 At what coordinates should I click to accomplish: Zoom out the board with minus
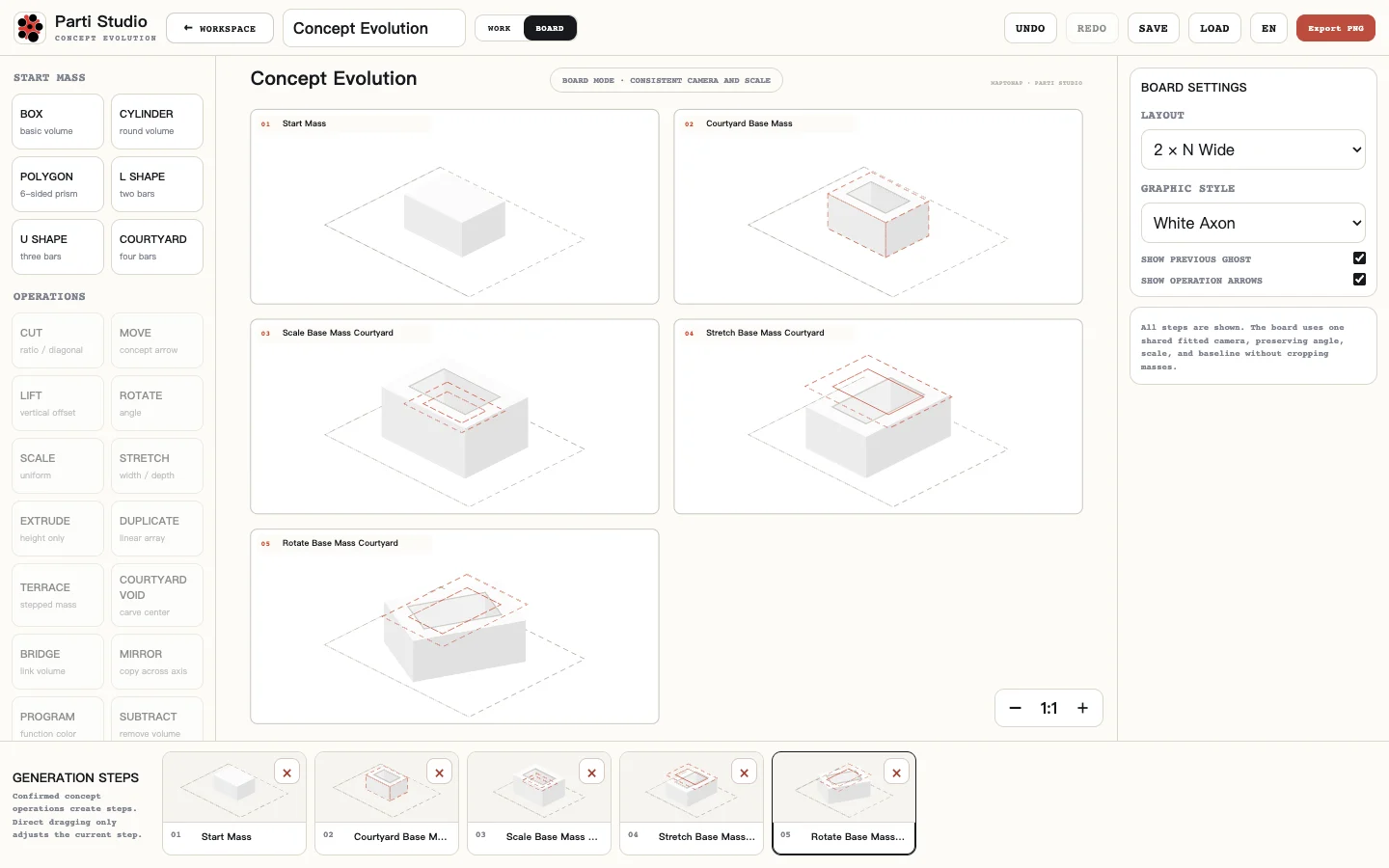point(1015,708)
